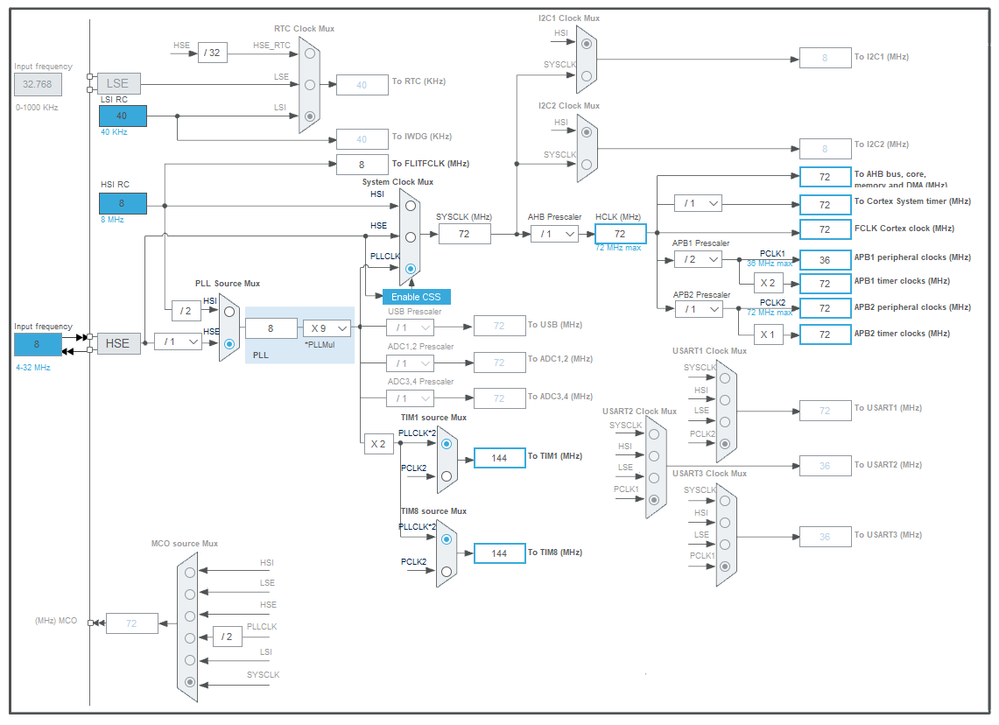The image size is (999, 725).
Task: Click the Enable CSS button
Action: click(416, 297)
